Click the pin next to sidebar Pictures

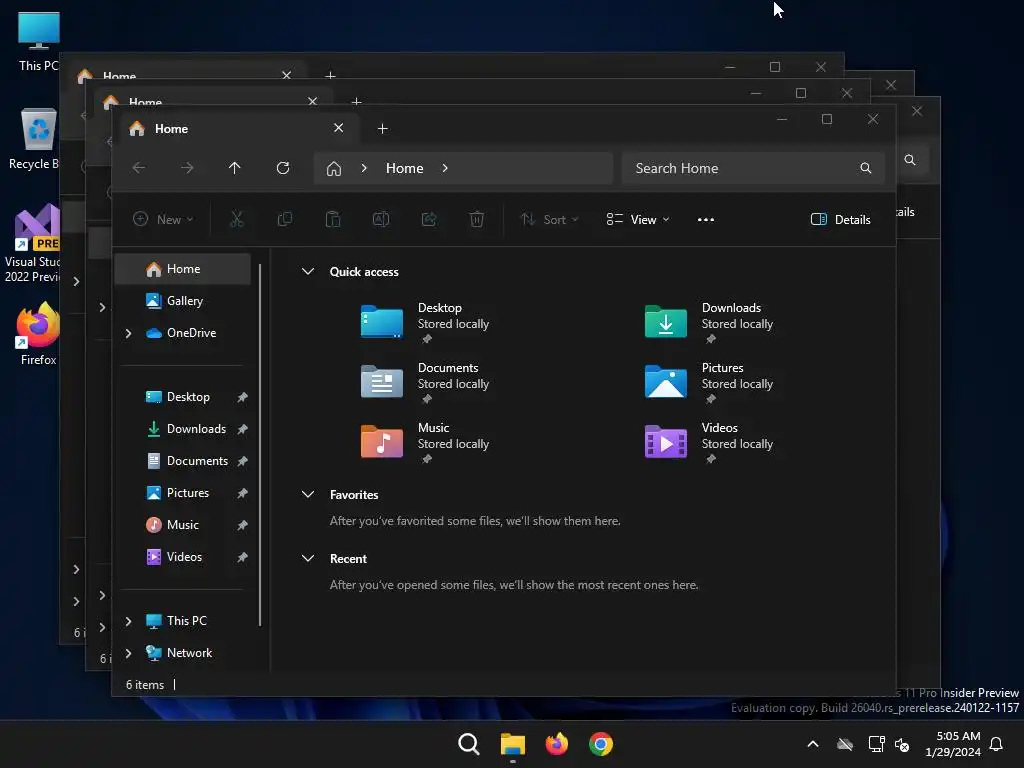point(242,493)
